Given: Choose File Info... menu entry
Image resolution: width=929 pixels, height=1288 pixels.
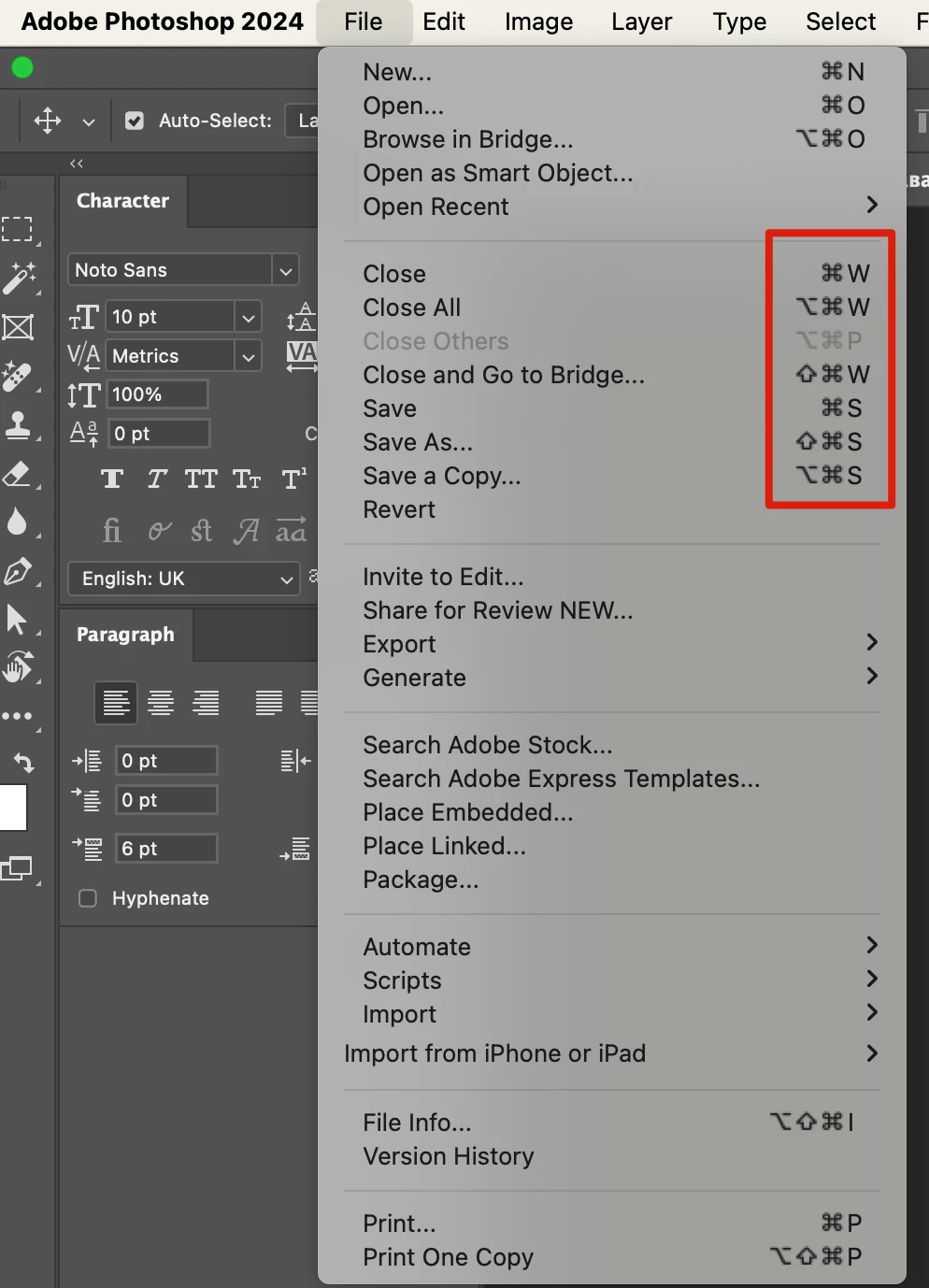Looking at the screenshot, I should (x=612, y=1123).
